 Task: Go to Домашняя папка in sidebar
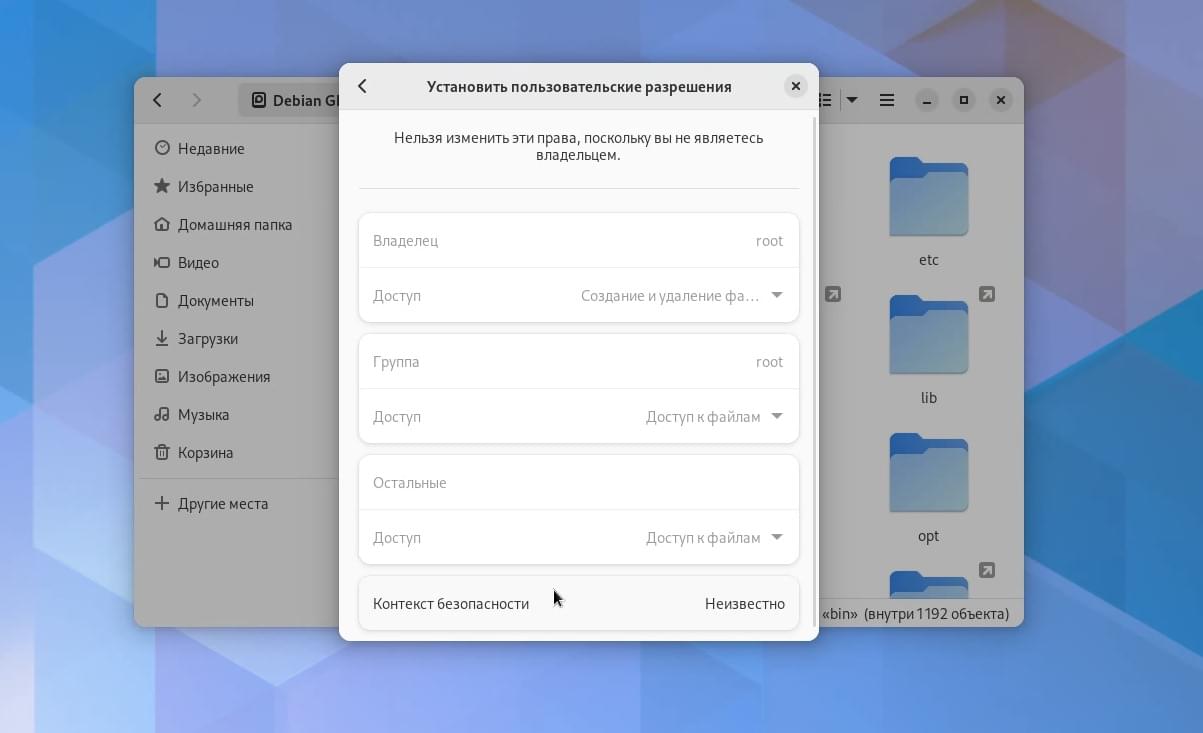pyautogui.click(x=237, y=225)
